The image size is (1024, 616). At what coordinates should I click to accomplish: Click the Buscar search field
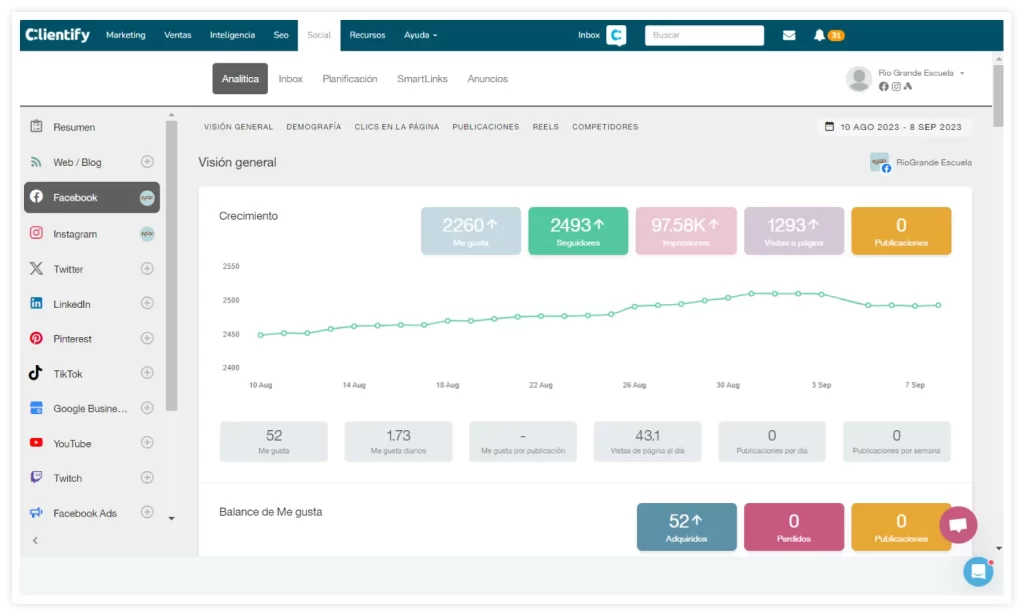pos(704,35)
